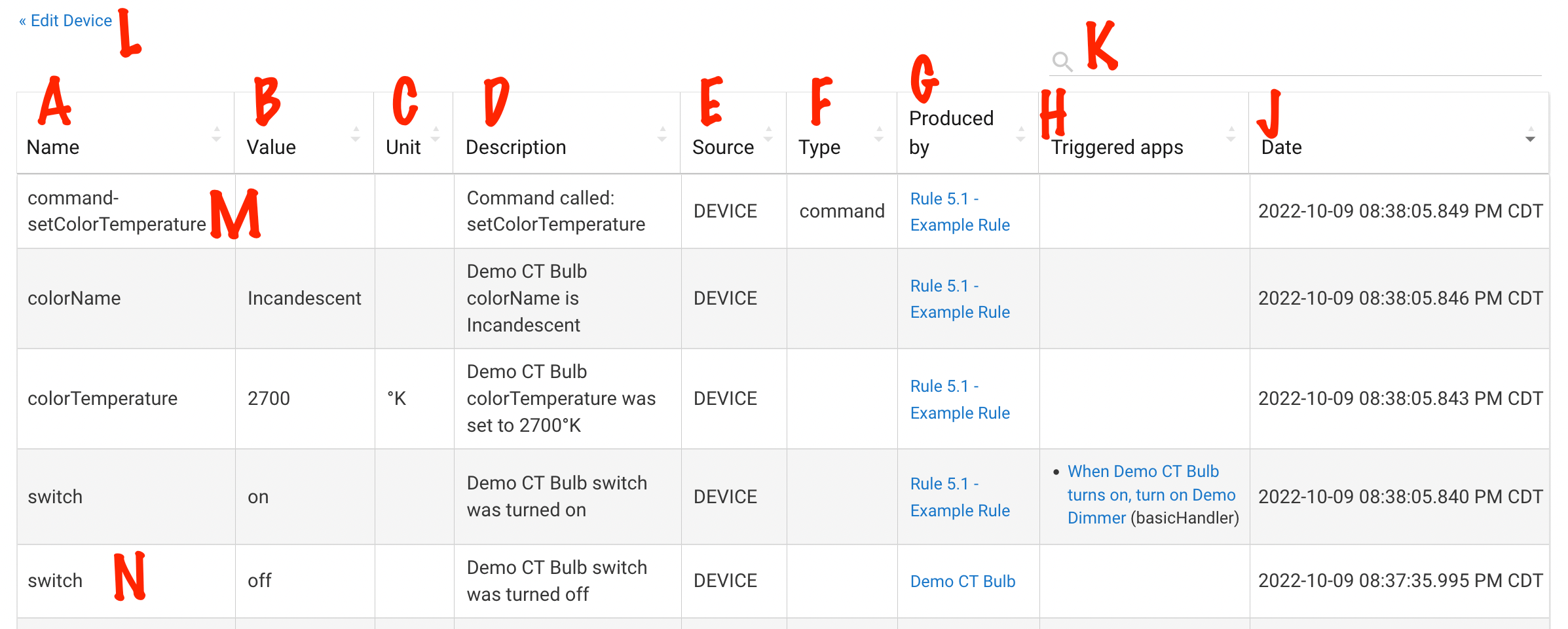Open Rule 5.1 Example Rule from colorName row
1568x629 pixels.
coord(959,299)
